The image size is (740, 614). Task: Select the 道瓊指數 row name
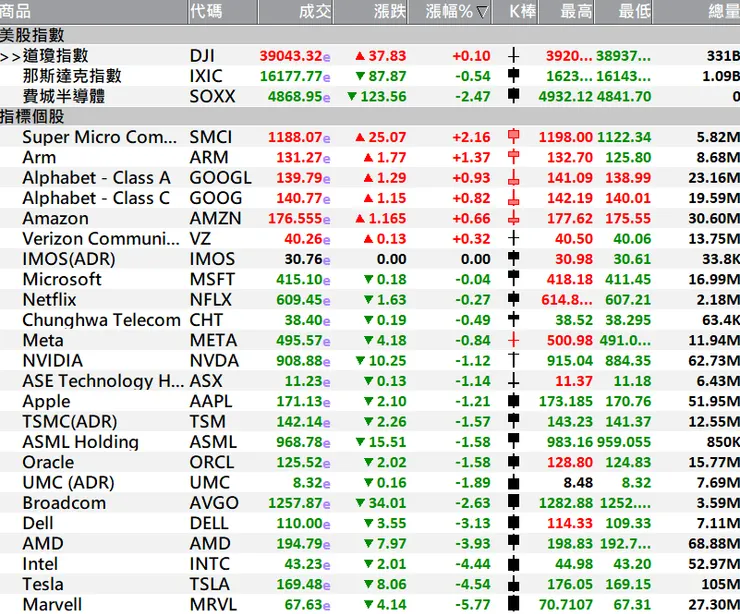(55, 56)
